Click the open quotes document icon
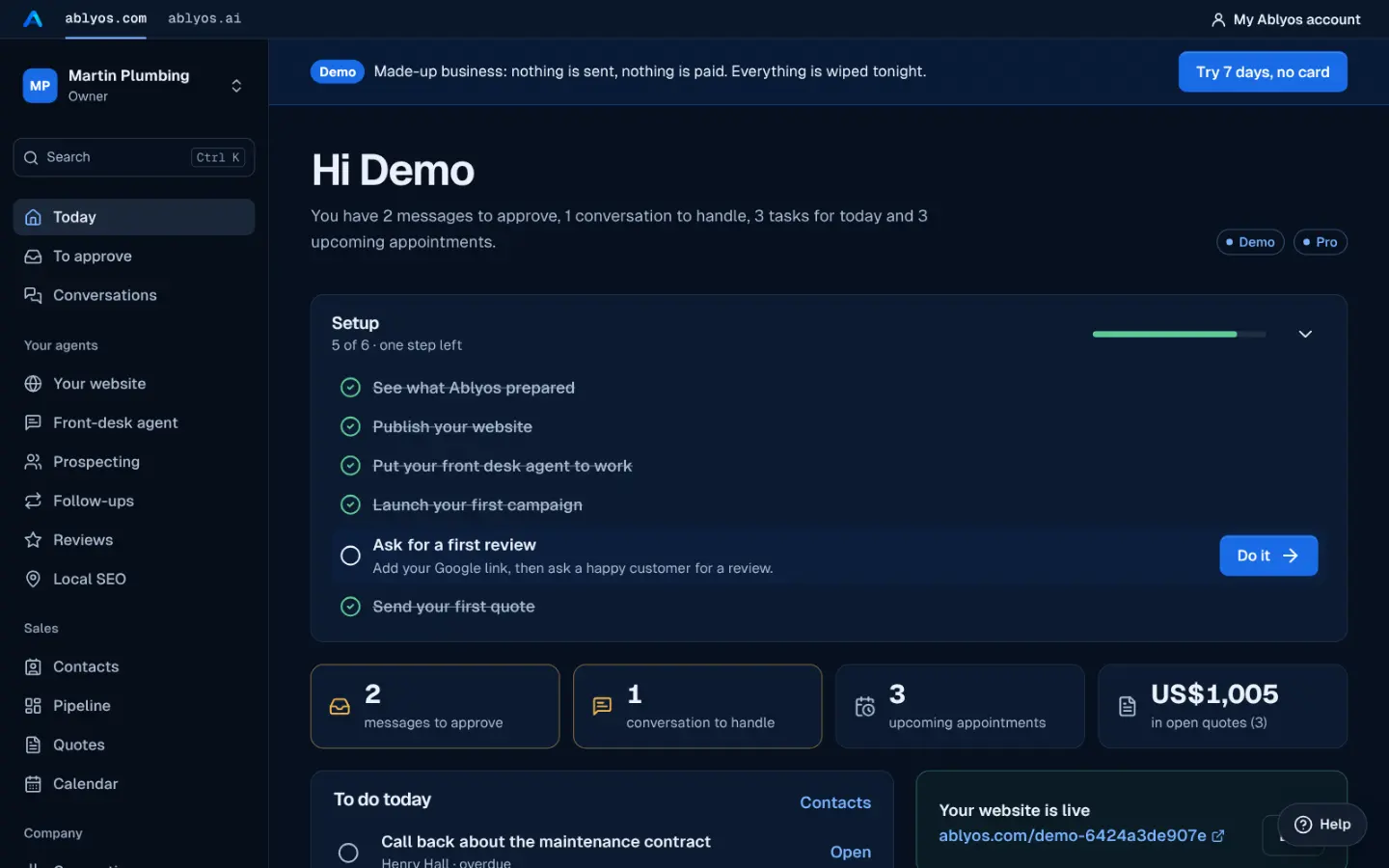Screen dimensions: 1389x868 pos(1127,707)
